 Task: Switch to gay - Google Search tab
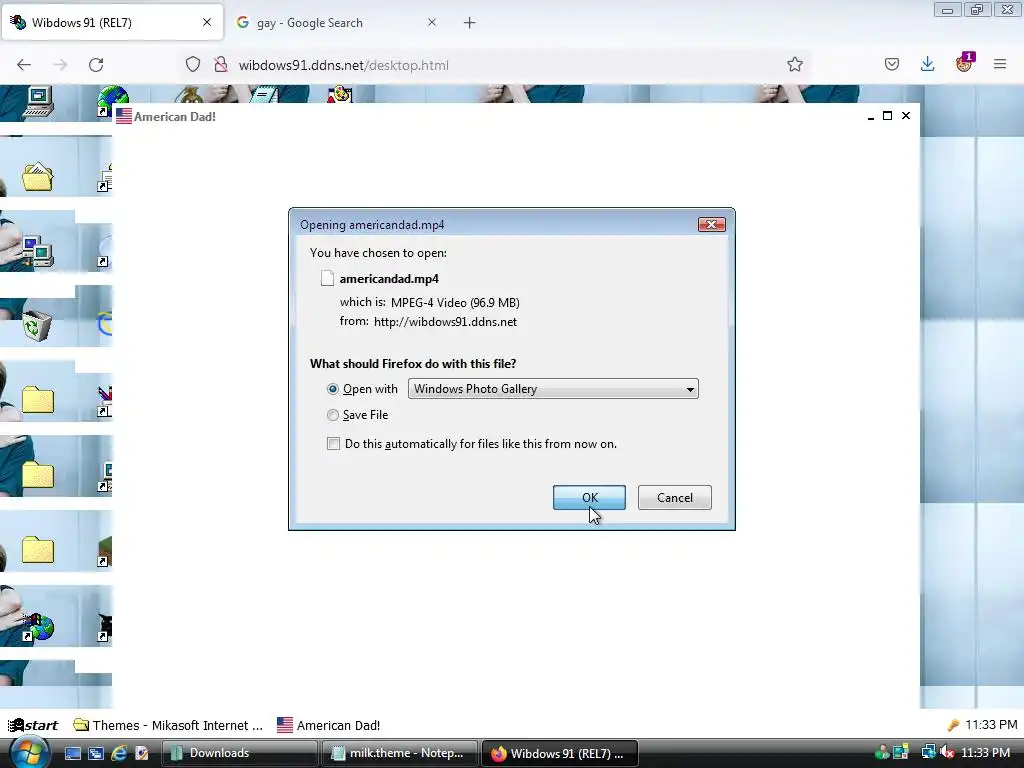[x=338, y=22]
